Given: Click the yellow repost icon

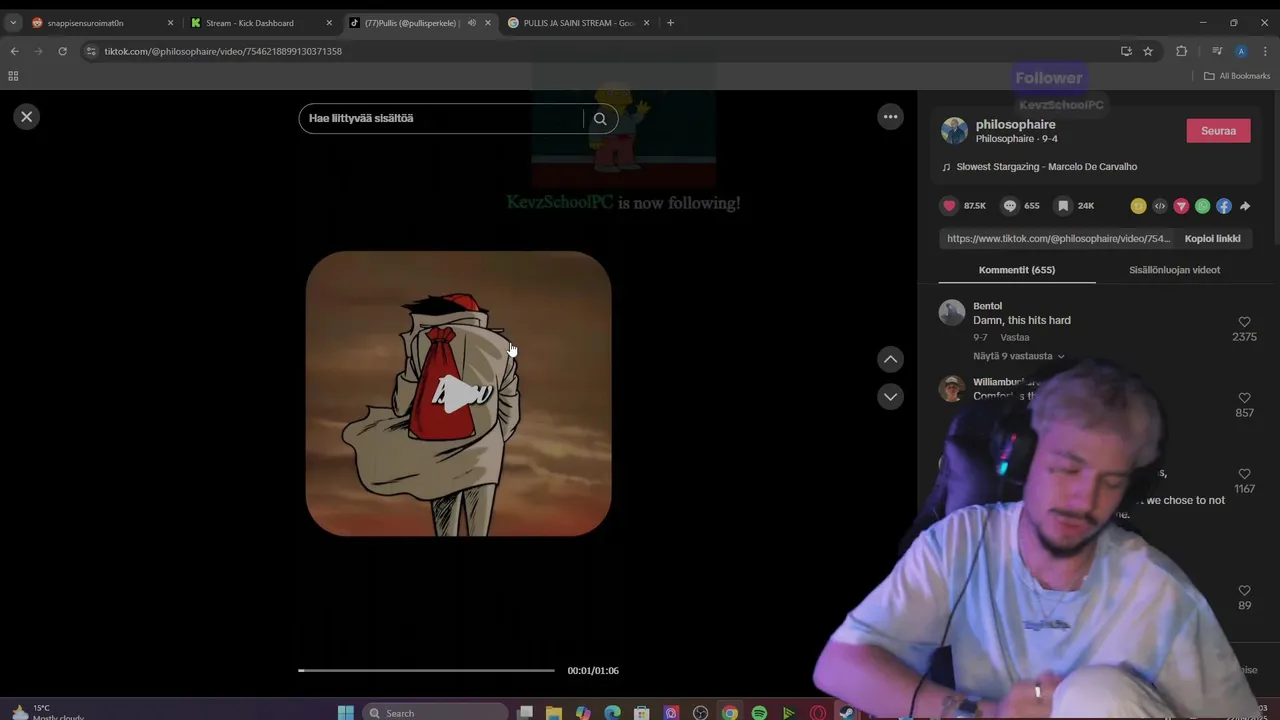Looking at the screenshot, I should 1138,206.
